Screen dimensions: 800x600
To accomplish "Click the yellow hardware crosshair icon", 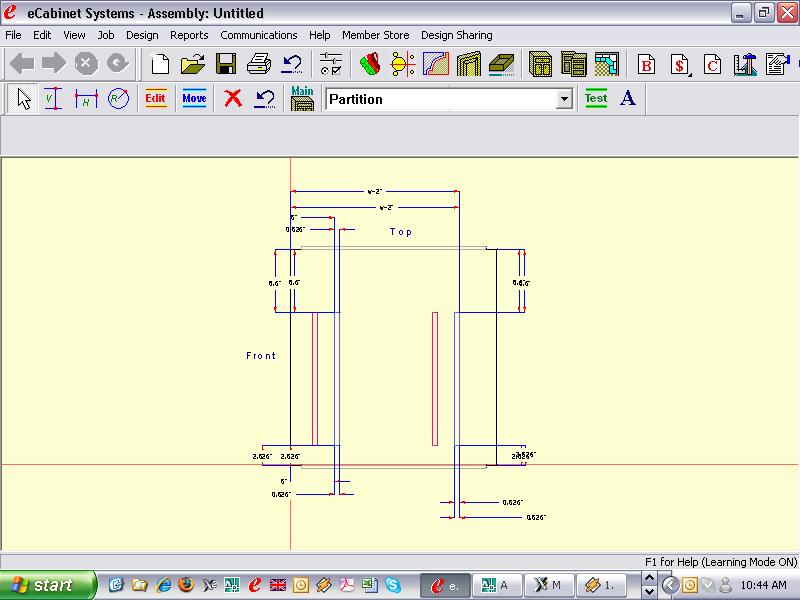I will pyautogui.click(x=403, y=64).
